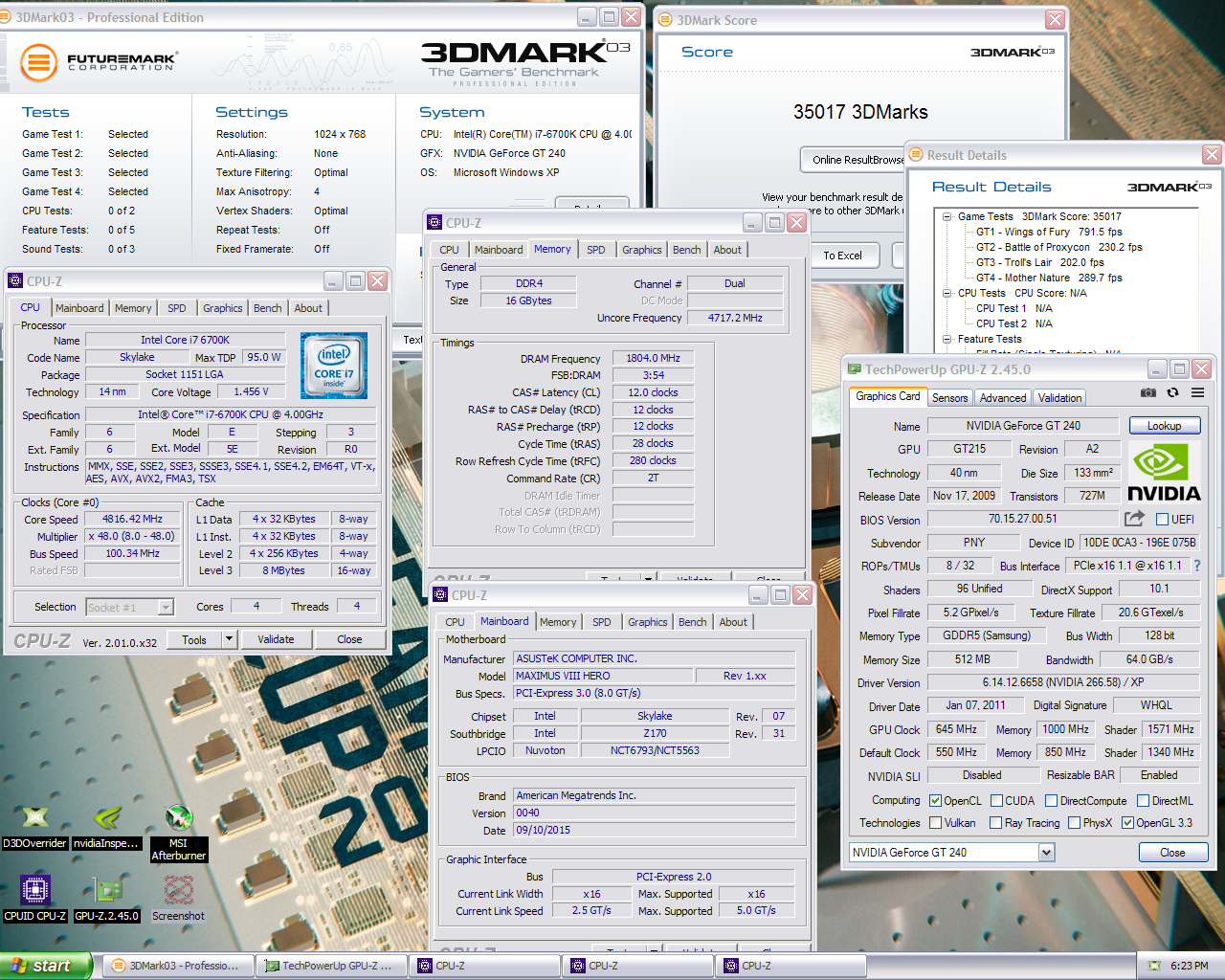Switch to 3DMark03 taskbar button
The image size is (1225, 980).
(x=178, y=966)
